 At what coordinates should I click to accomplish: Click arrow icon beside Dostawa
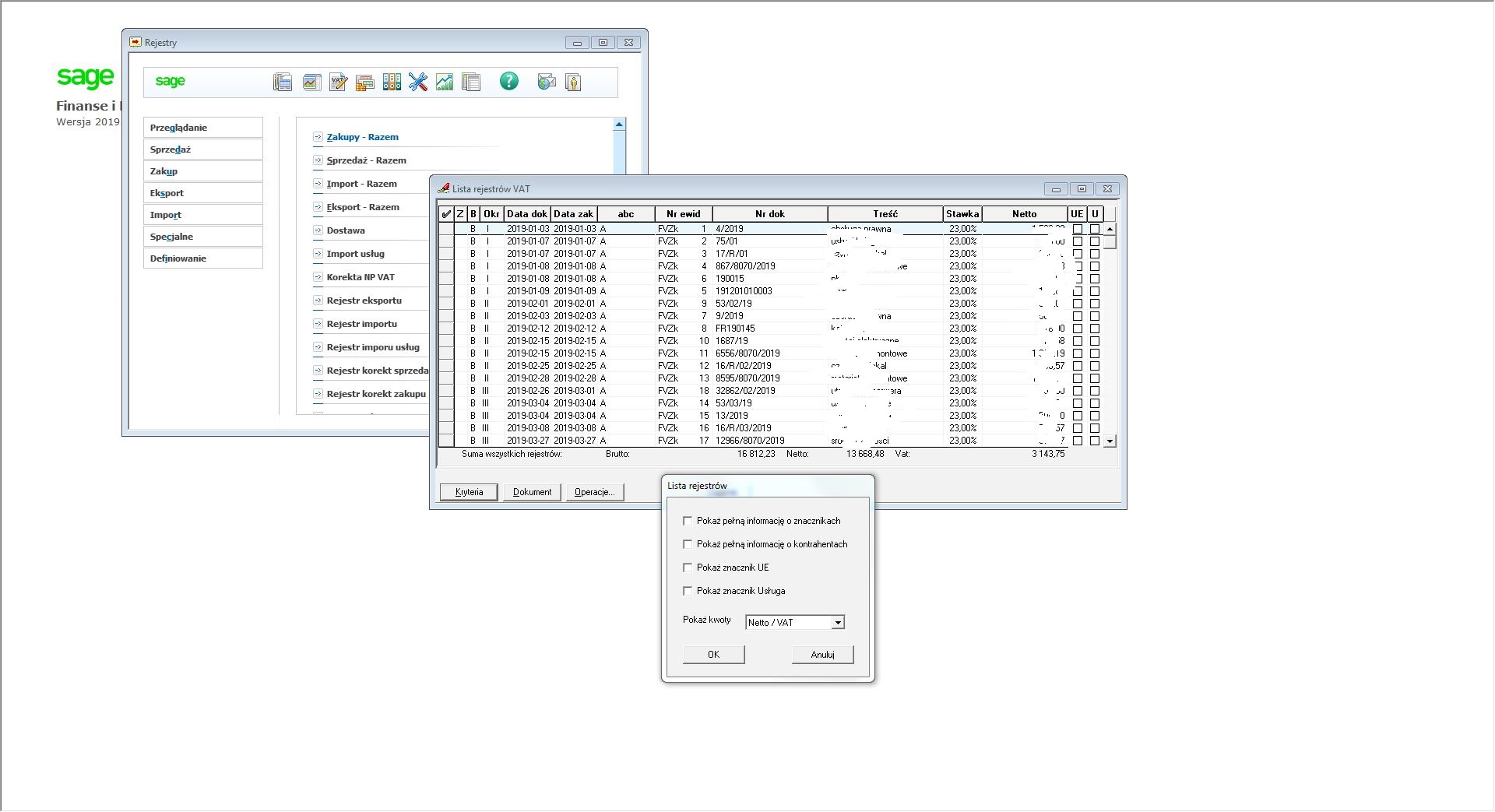(318, 230)
